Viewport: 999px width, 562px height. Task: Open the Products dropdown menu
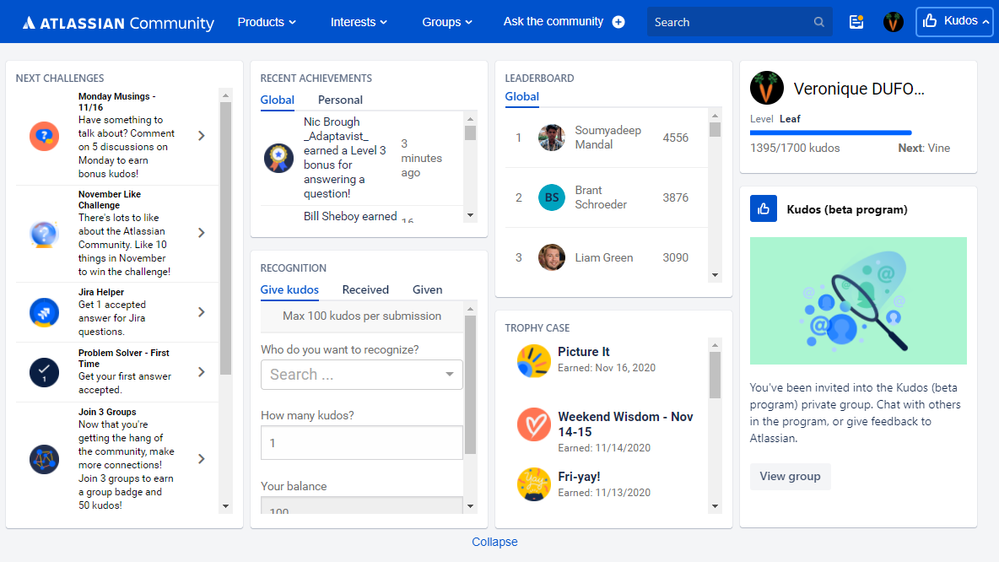coord(266,22)
